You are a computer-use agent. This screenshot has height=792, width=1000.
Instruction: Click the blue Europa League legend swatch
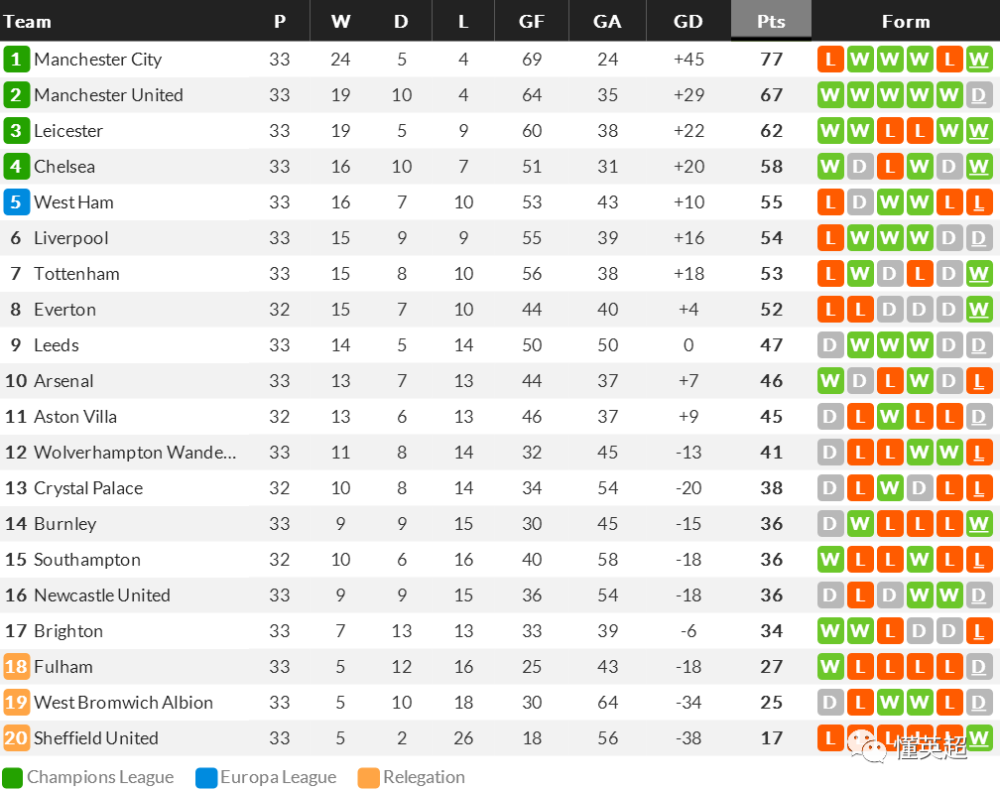pos(206,777)
